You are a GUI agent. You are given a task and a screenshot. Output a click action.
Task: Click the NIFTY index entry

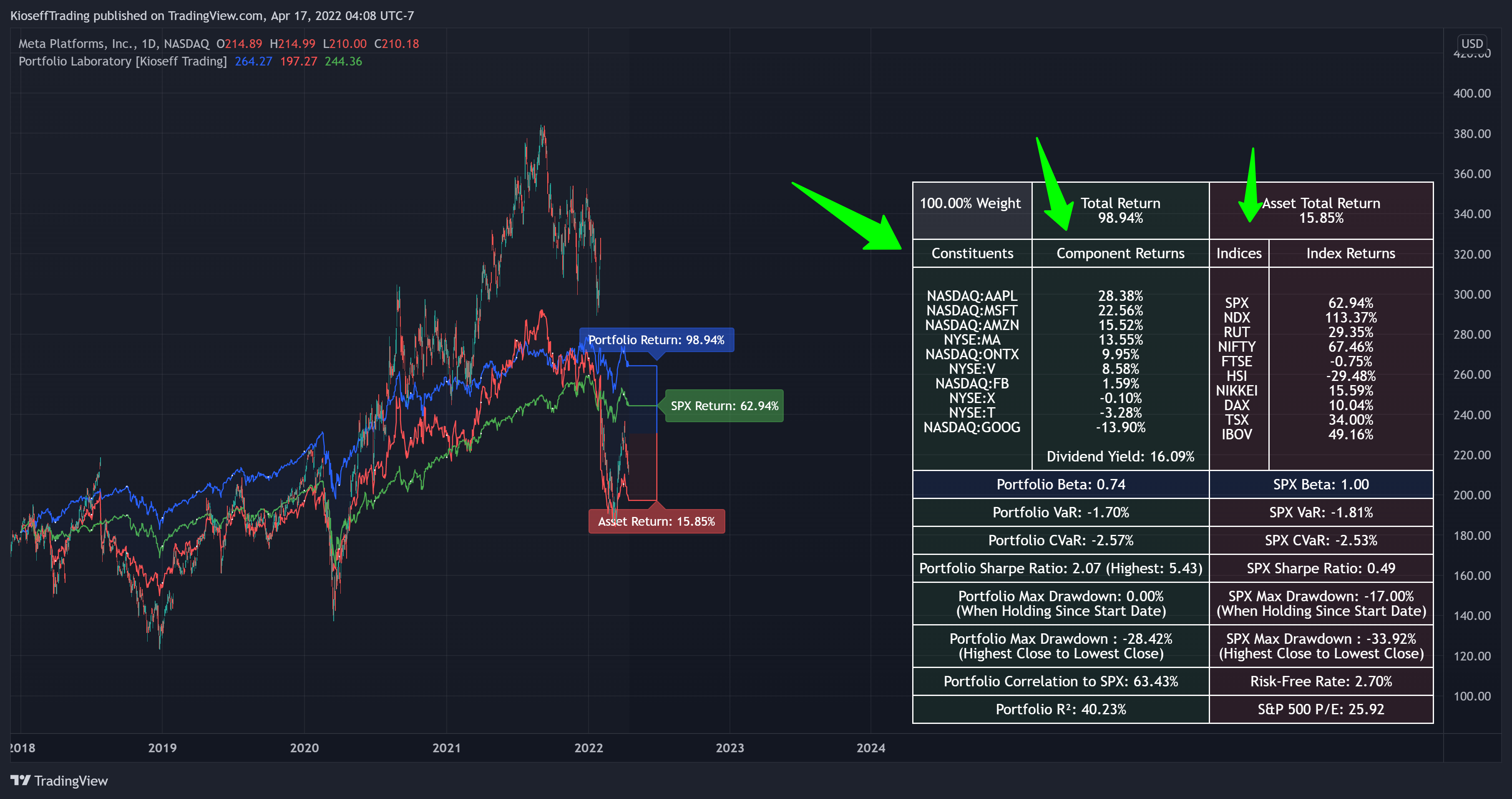coord(1237,347)
